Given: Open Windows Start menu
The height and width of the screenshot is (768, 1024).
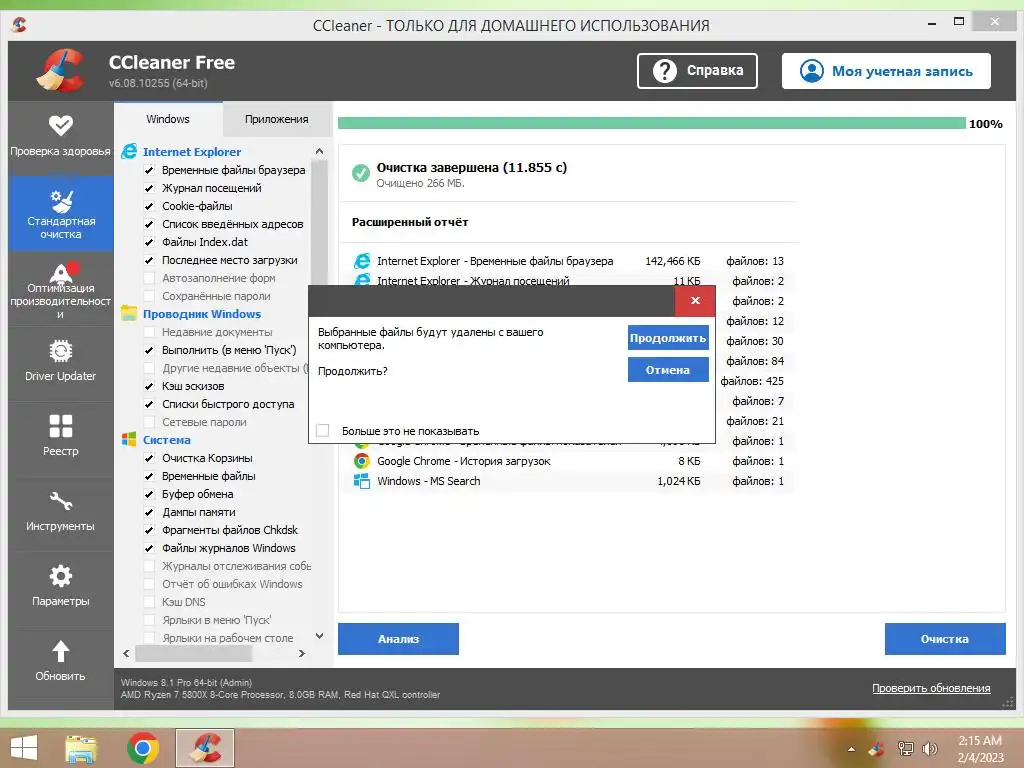Looking at the screenshot, I should [24, 748].
